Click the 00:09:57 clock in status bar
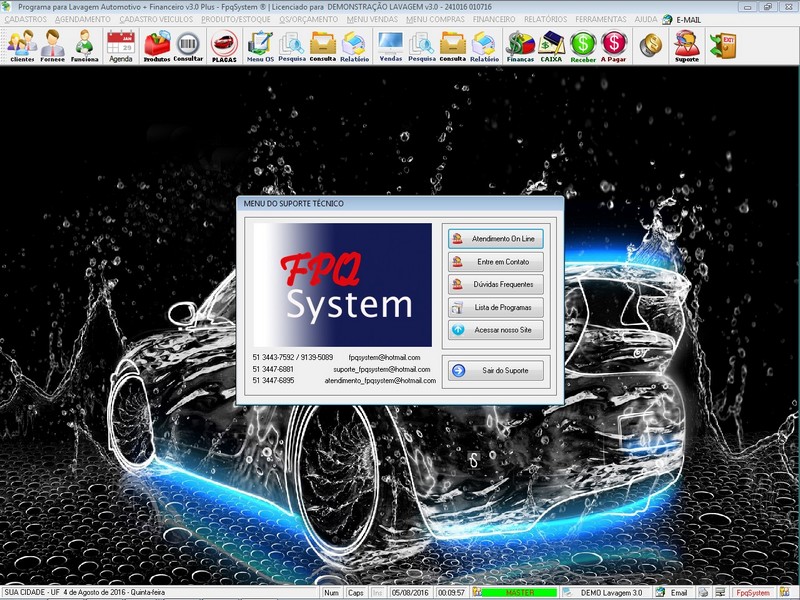This screenshot has height=600, width=800. [x=452, y=593]
